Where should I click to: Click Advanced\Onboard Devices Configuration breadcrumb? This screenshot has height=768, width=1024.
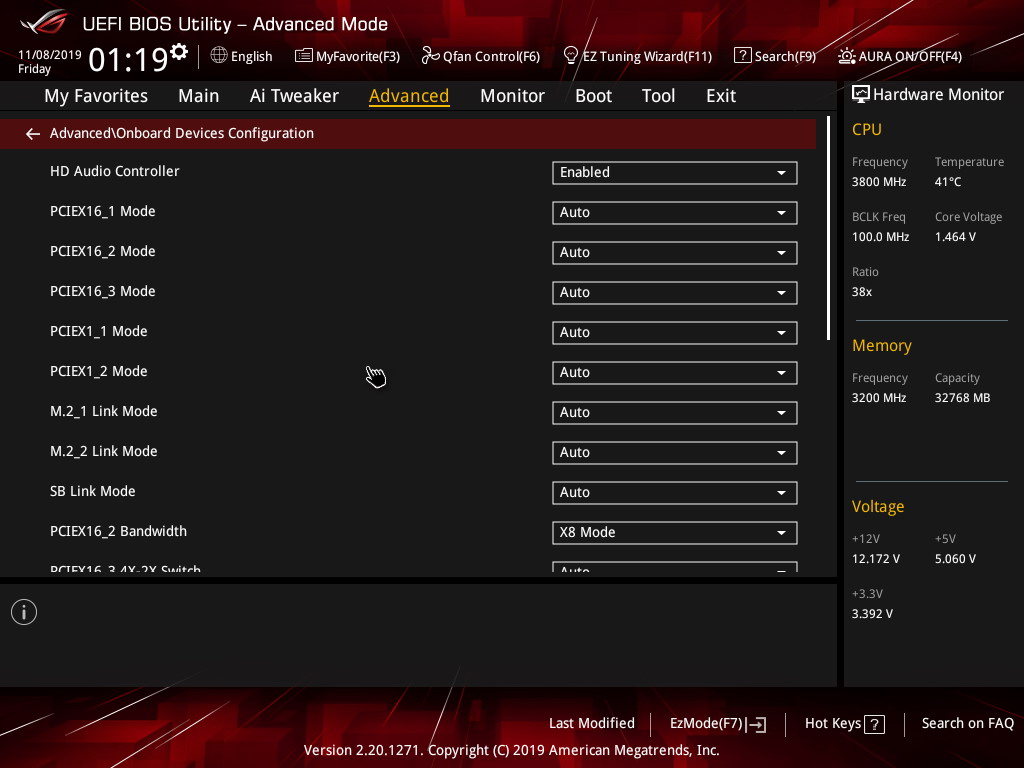pyautogui.click(x=182, y=133)
